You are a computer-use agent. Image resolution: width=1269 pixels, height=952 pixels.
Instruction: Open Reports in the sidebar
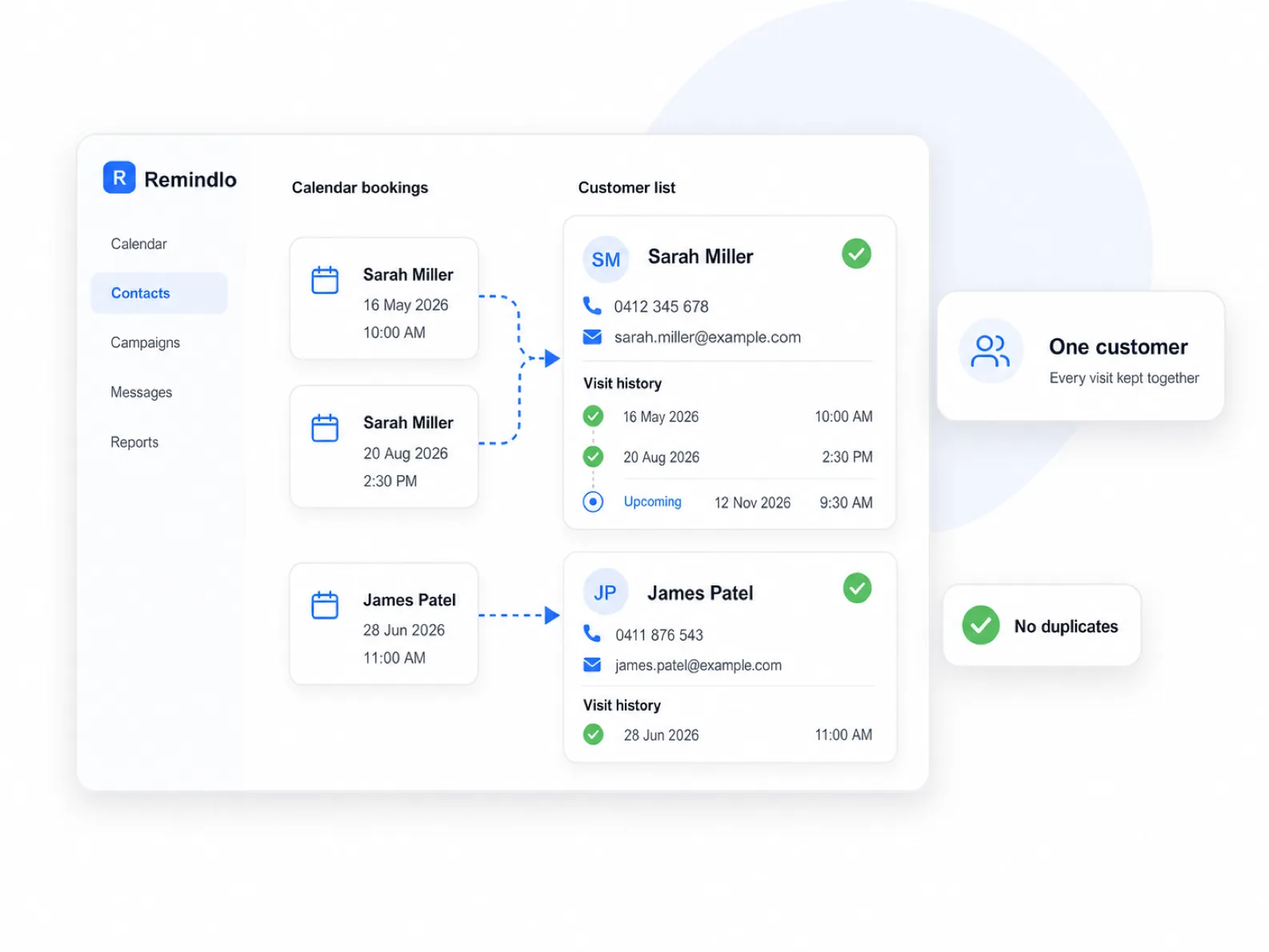pos(134,442)
